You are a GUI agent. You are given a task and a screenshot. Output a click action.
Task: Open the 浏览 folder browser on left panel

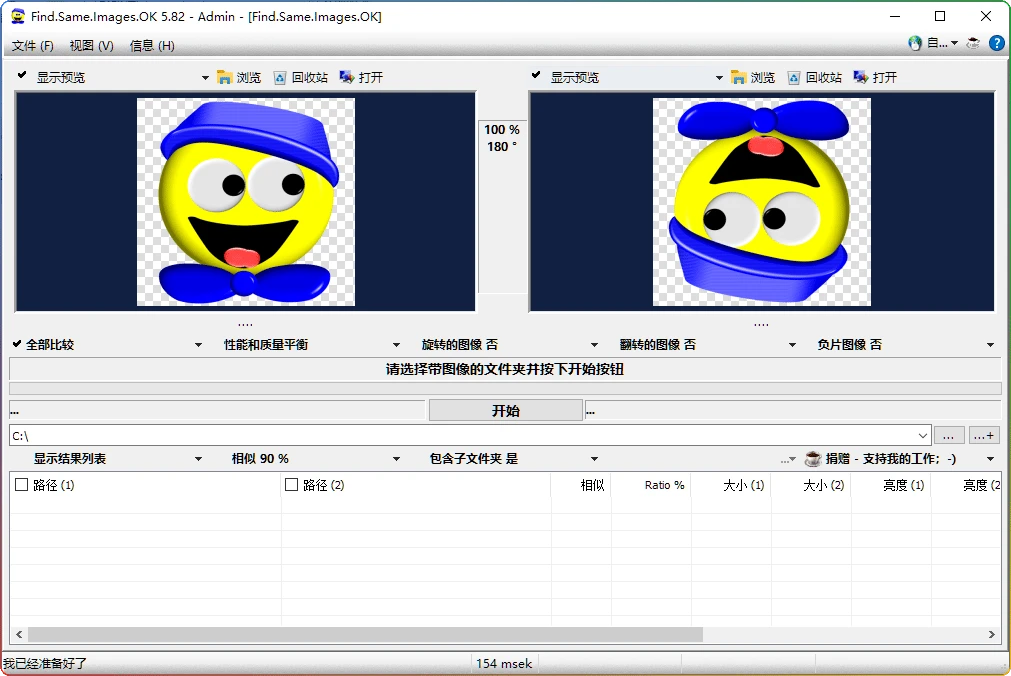tap(240, 76)
